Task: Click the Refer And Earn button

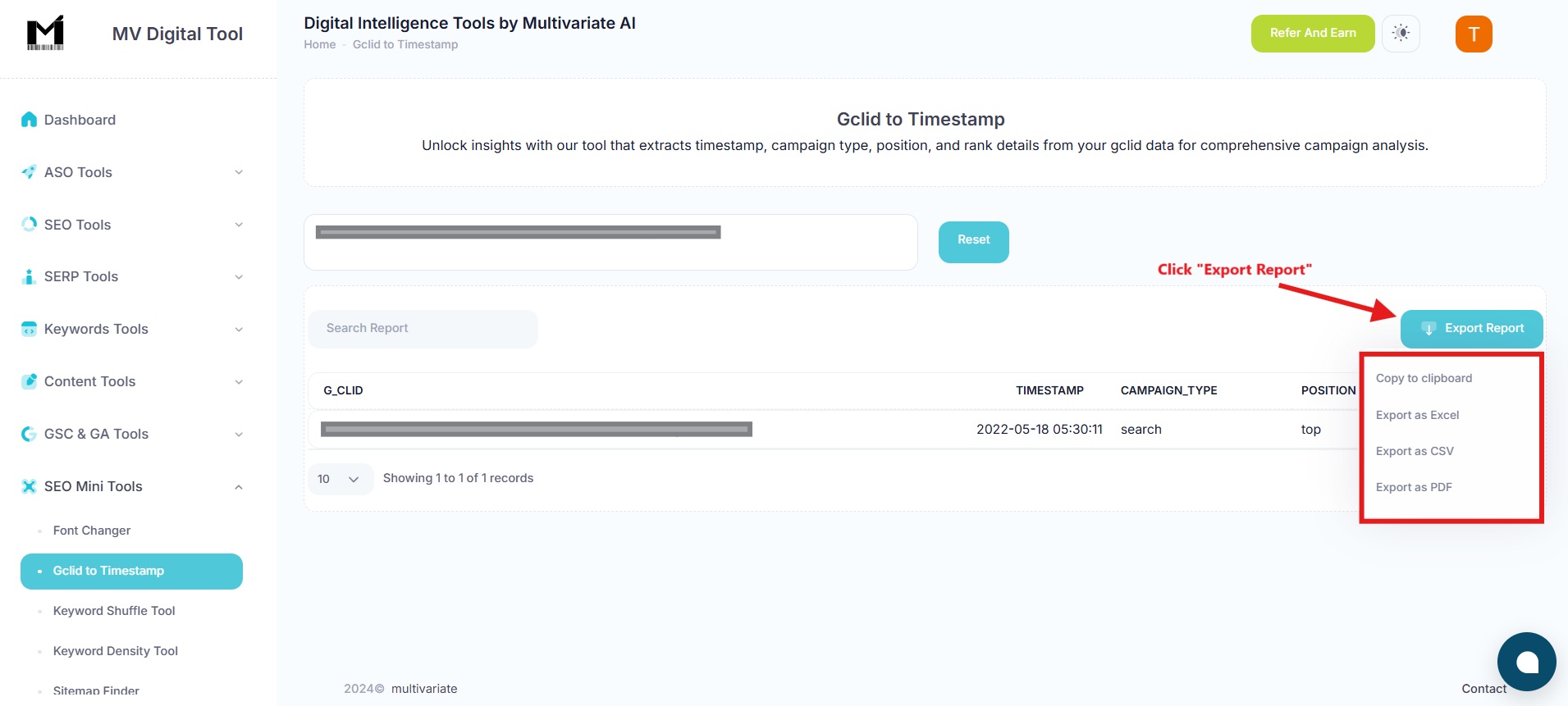Action: (1313, 34)
